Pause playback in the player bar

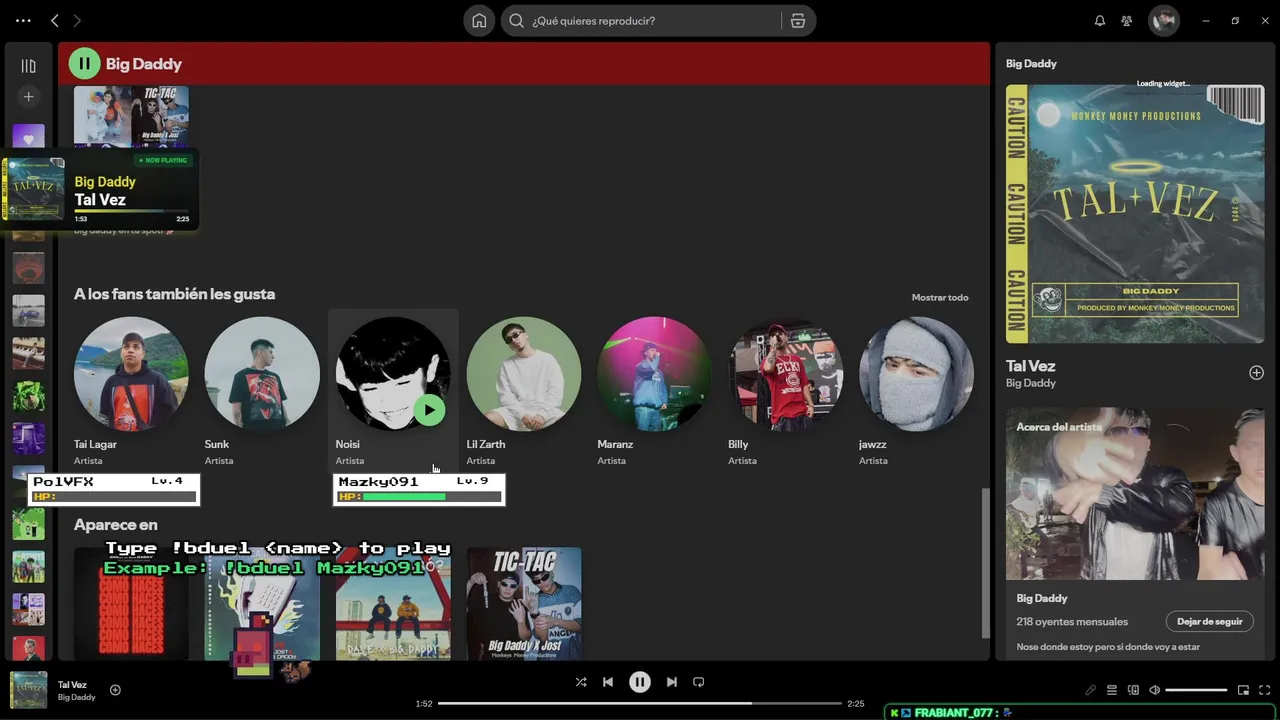coord(640,682)
